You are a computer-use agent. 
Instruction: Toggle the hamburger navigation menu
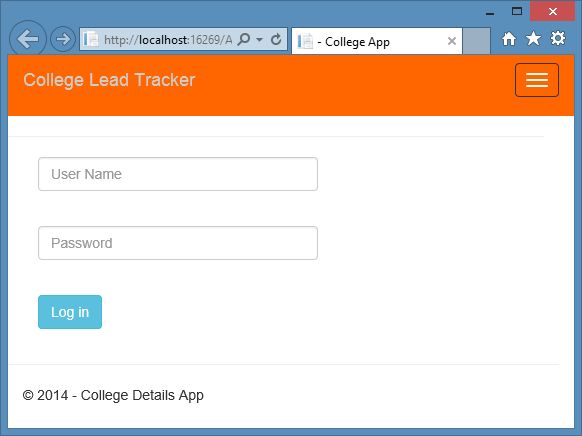click(537, 80)
